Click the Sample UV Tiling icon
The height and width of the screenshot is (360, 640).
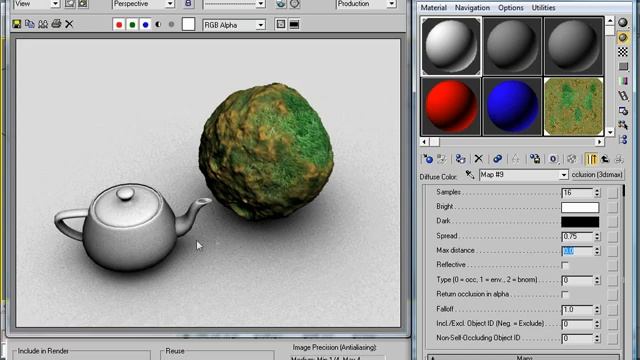(x=623, y=67)
